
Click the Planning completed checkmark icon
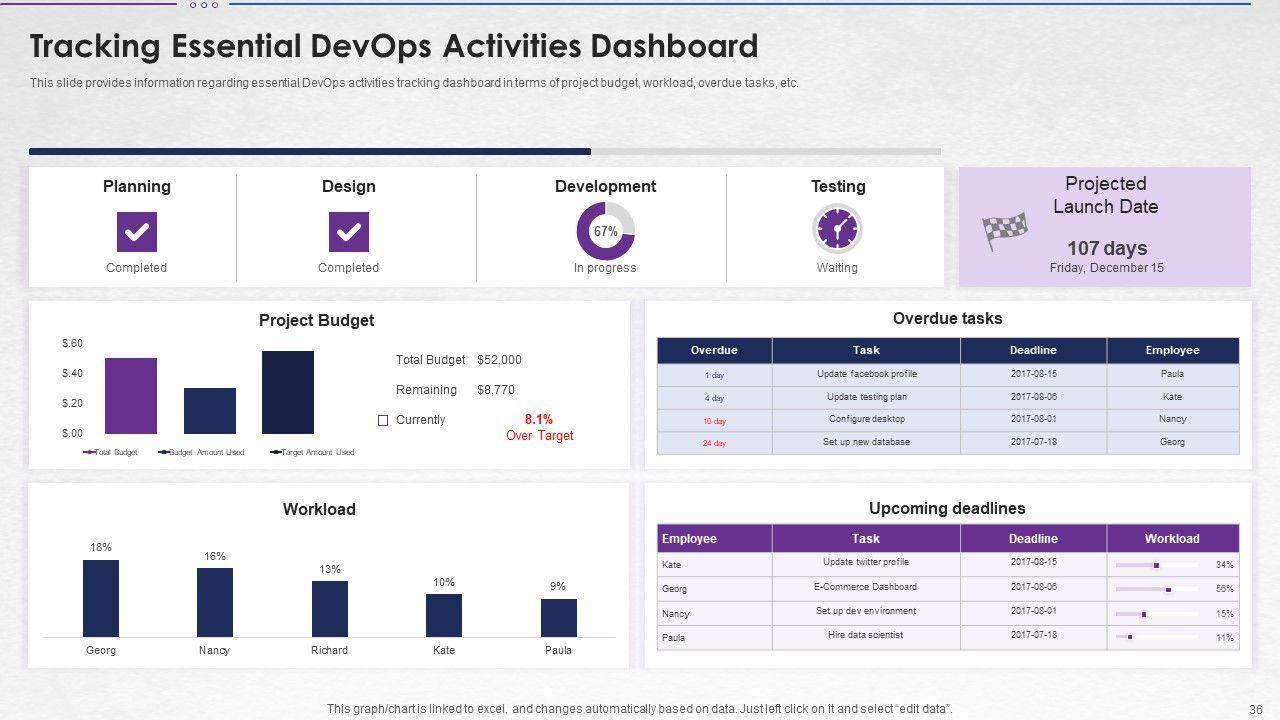click(136, 232)
